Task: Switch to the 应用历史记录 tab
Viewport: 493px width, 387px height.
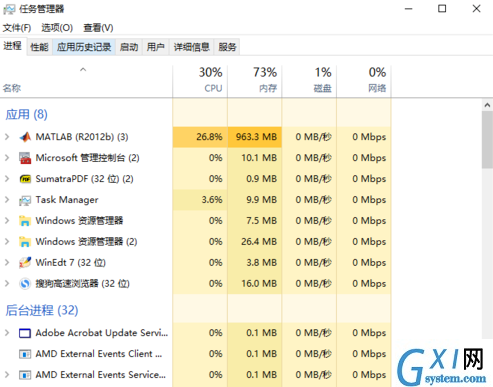Action: pos(84,47)
